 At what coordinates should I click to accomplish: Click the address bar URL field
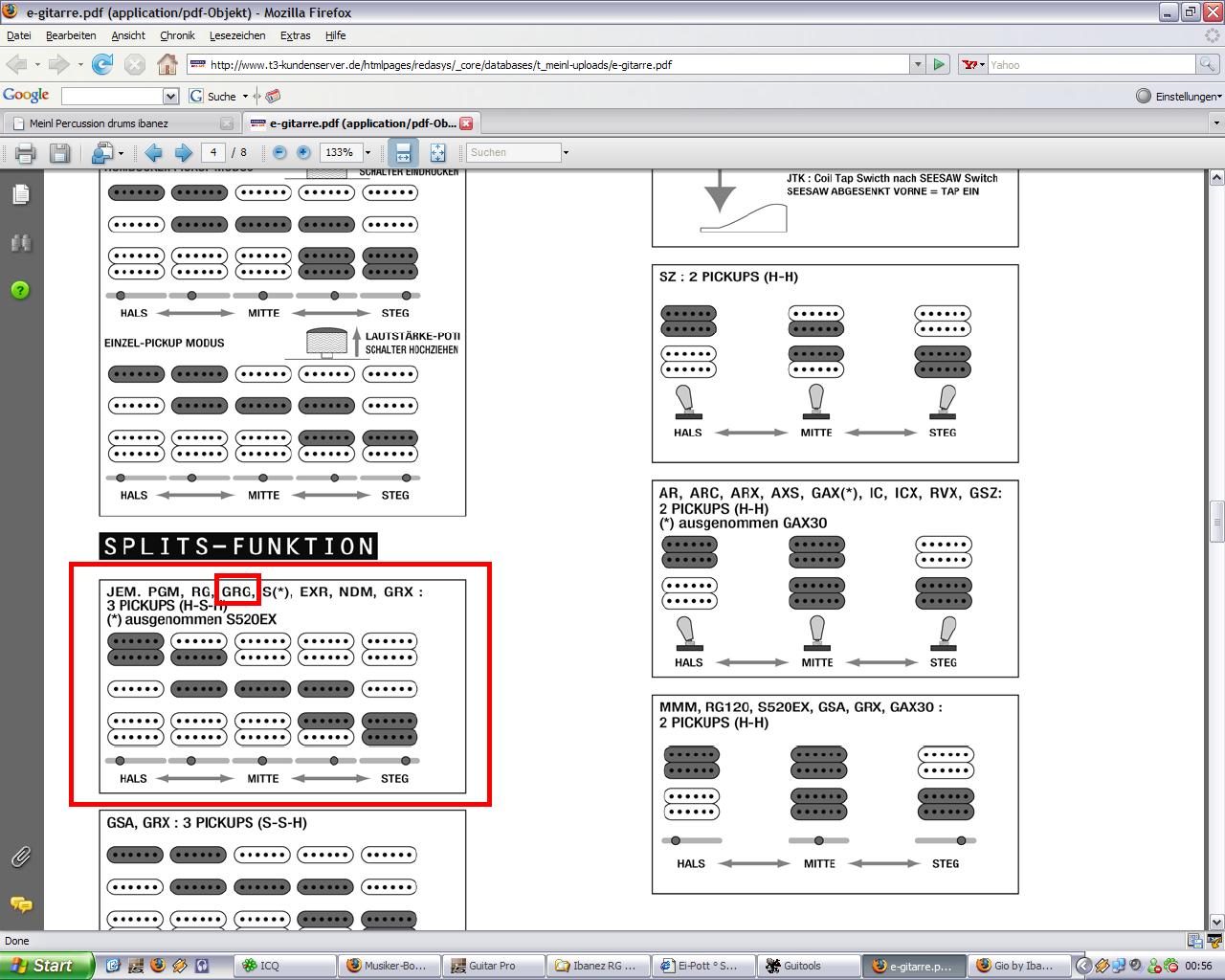pyautogui.click(x=548, y=64)
